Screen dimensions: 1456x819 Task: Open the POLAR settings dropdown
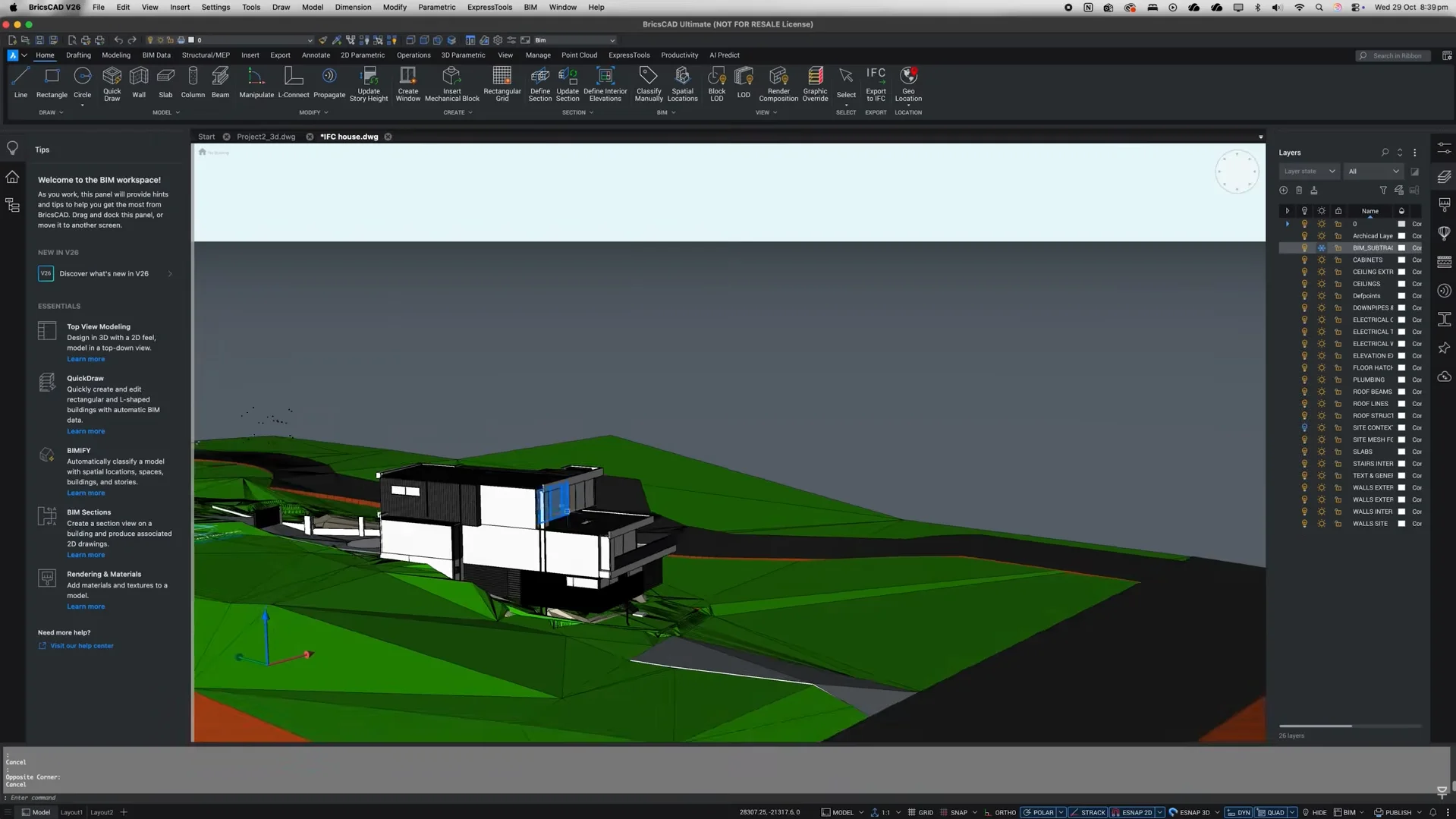1061,811
